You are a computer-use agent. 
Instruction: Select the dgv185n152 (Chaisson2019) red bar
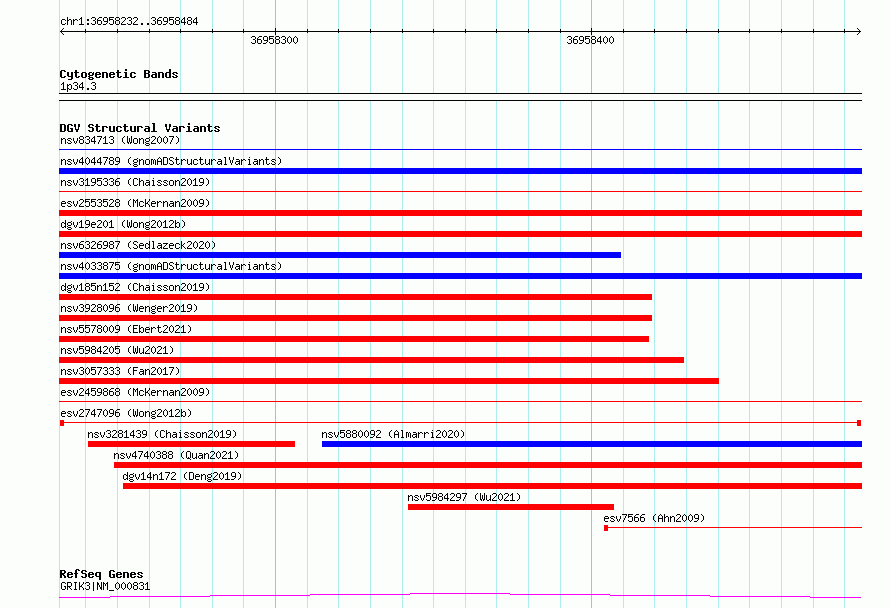(355, 297)
